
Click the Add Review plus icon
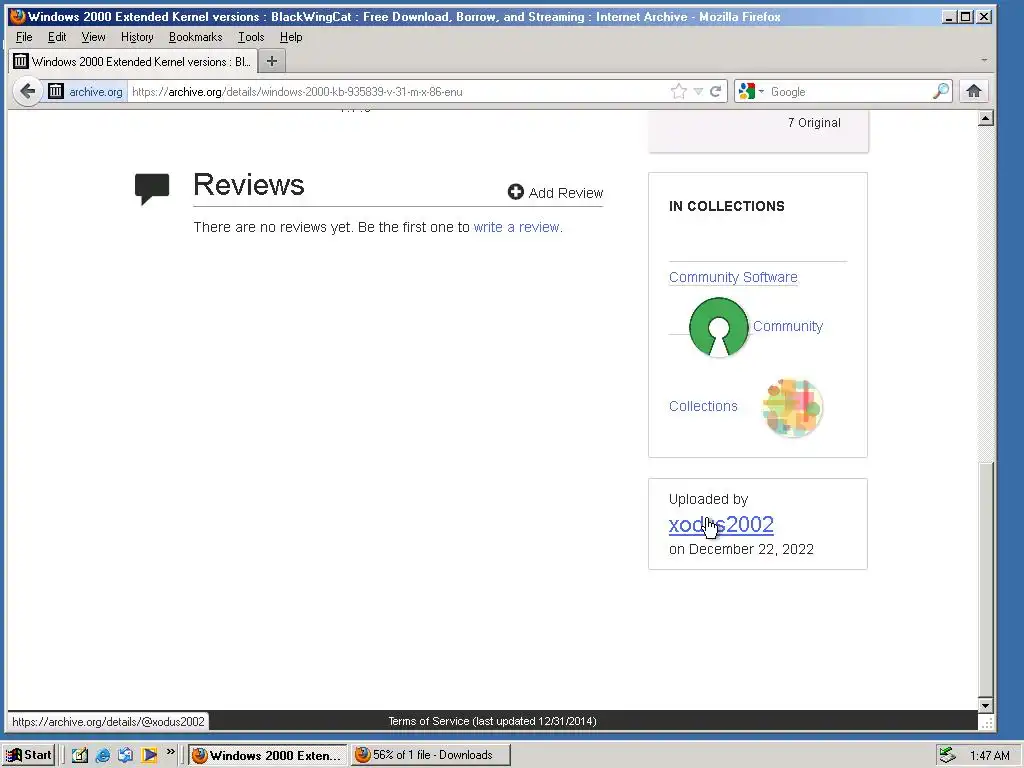(515, 192)
